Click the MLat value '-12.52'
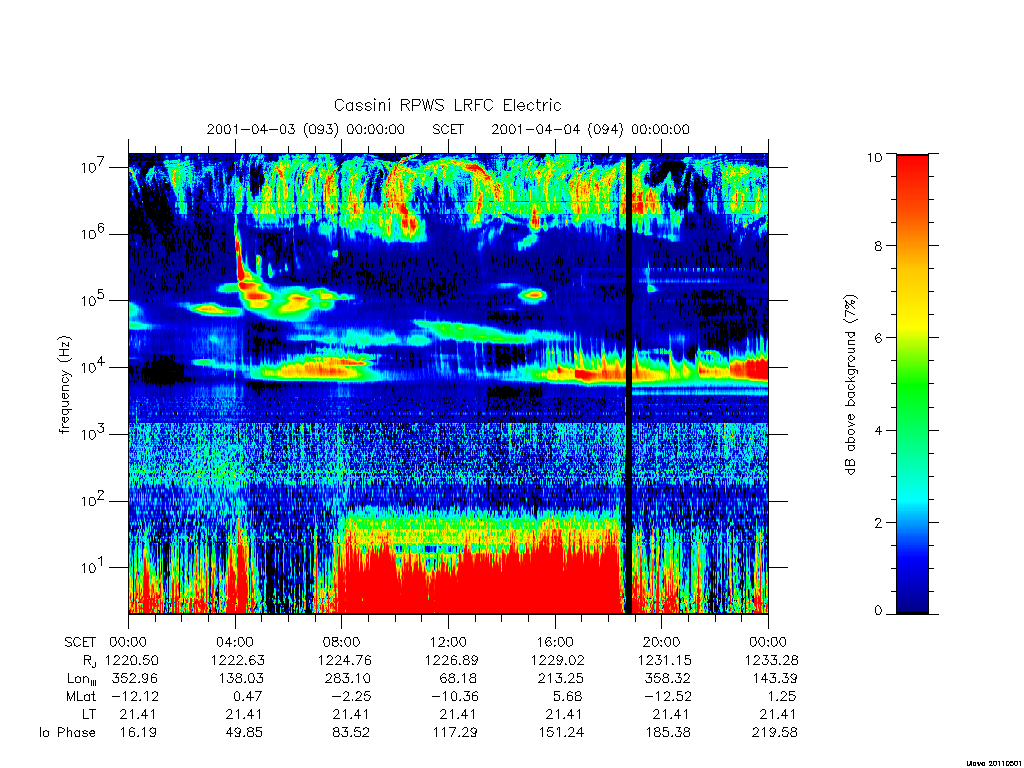Screen dimensions: 1024x768 point(668,696)
